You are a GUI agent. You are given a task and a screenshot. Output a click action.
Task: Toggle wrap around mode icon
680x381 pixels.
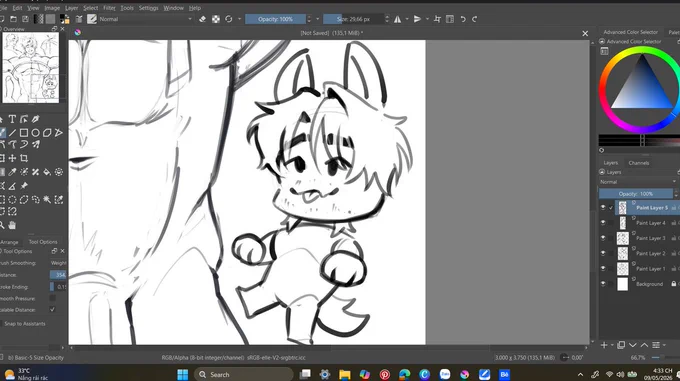point(437,19)
